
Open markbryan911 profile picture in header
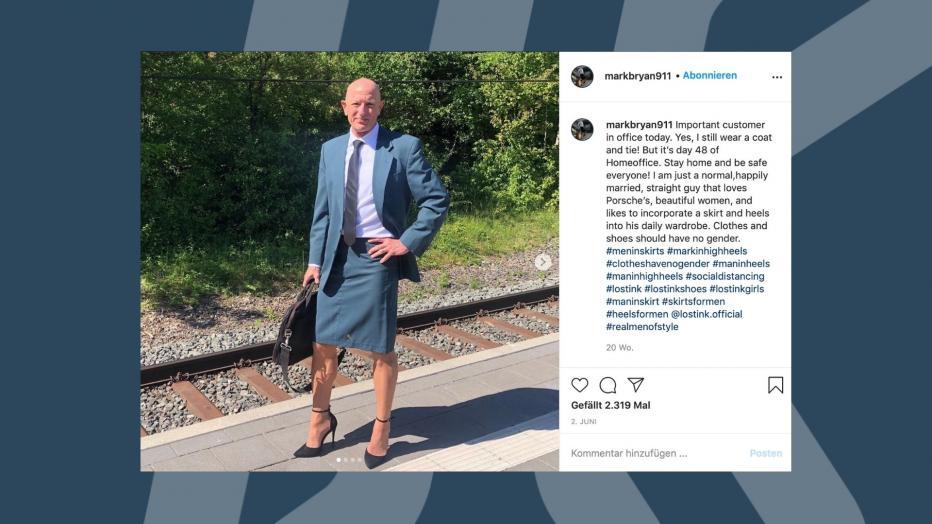[x=582, y=76]
